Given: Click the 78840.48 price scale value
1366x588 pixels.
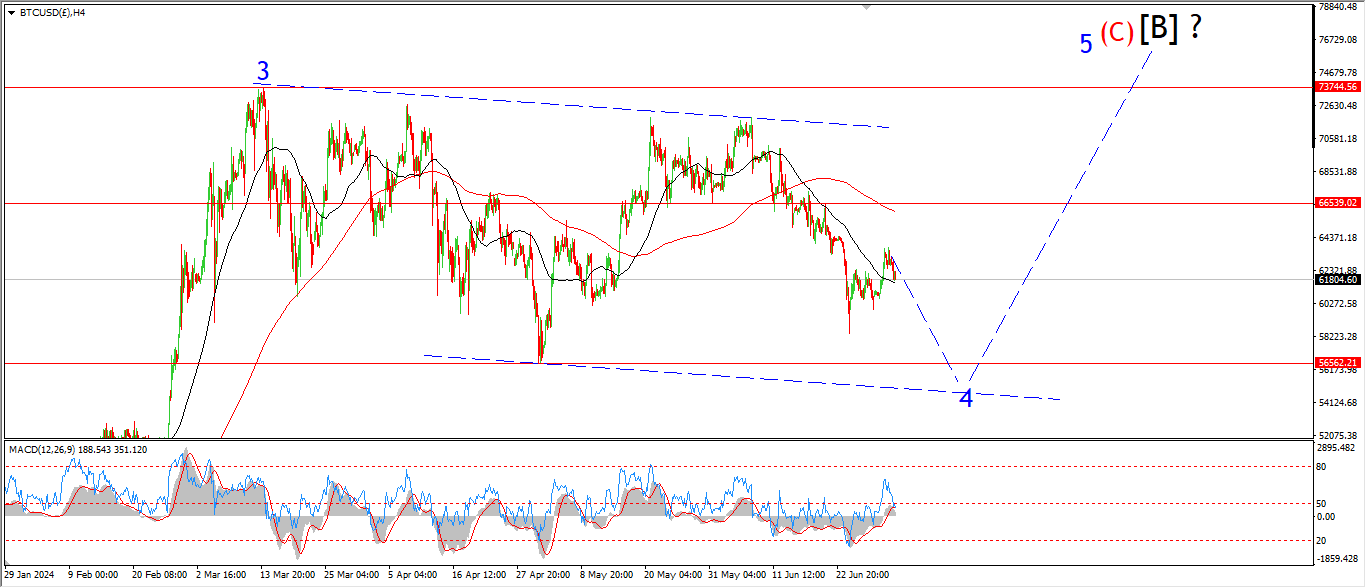Looking at the screenshot, I should [1338, 7].
